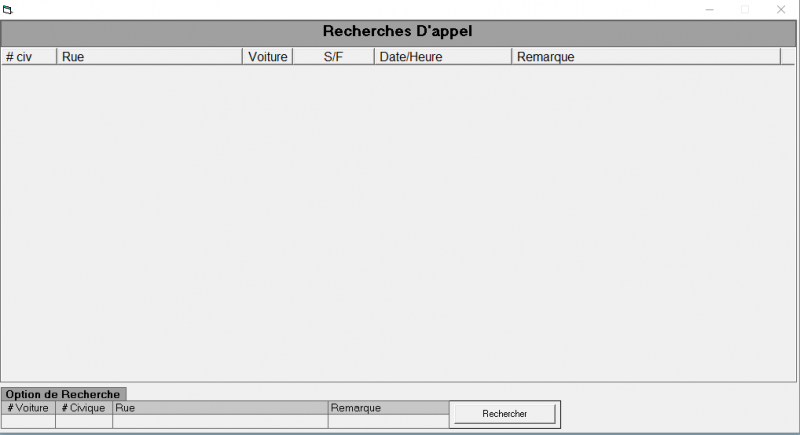Sort by the # civ column header
This screenshot has height=435, width=800.
pyautogui.click(x=29, y=57)
